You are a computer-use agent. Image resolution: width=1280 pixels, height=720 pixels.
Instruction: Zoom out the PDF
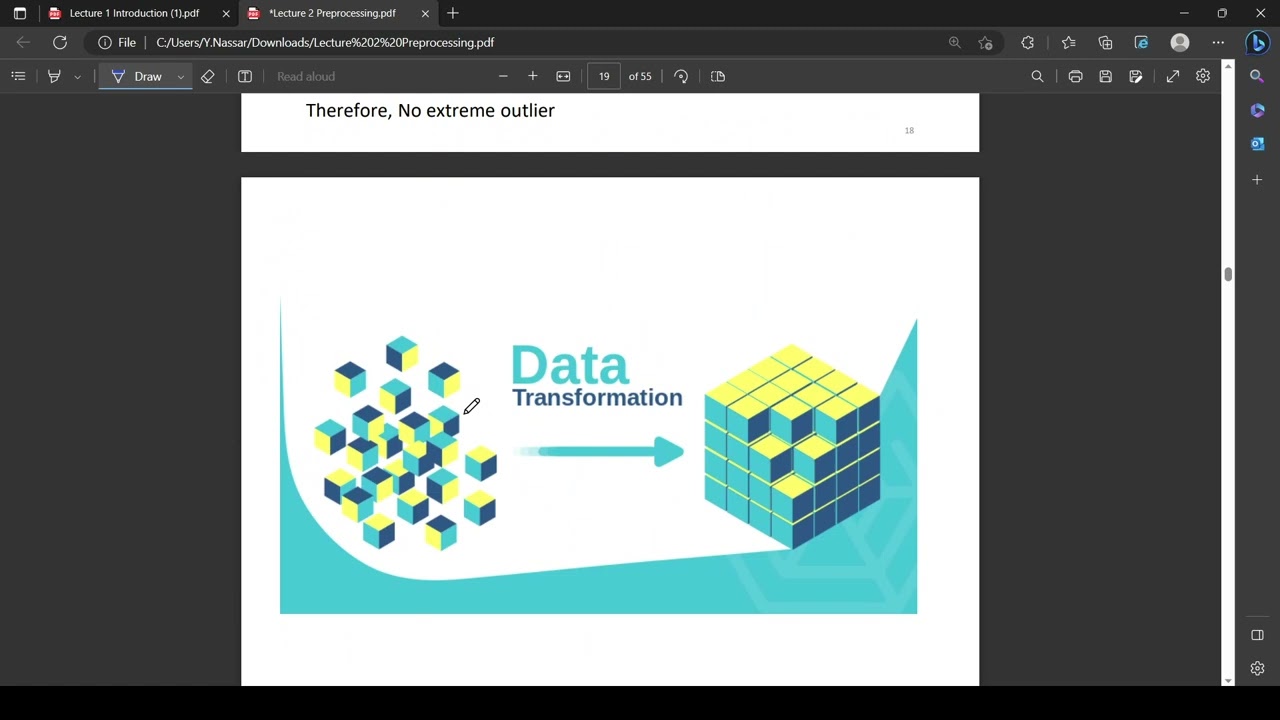[x=503, y=76]
